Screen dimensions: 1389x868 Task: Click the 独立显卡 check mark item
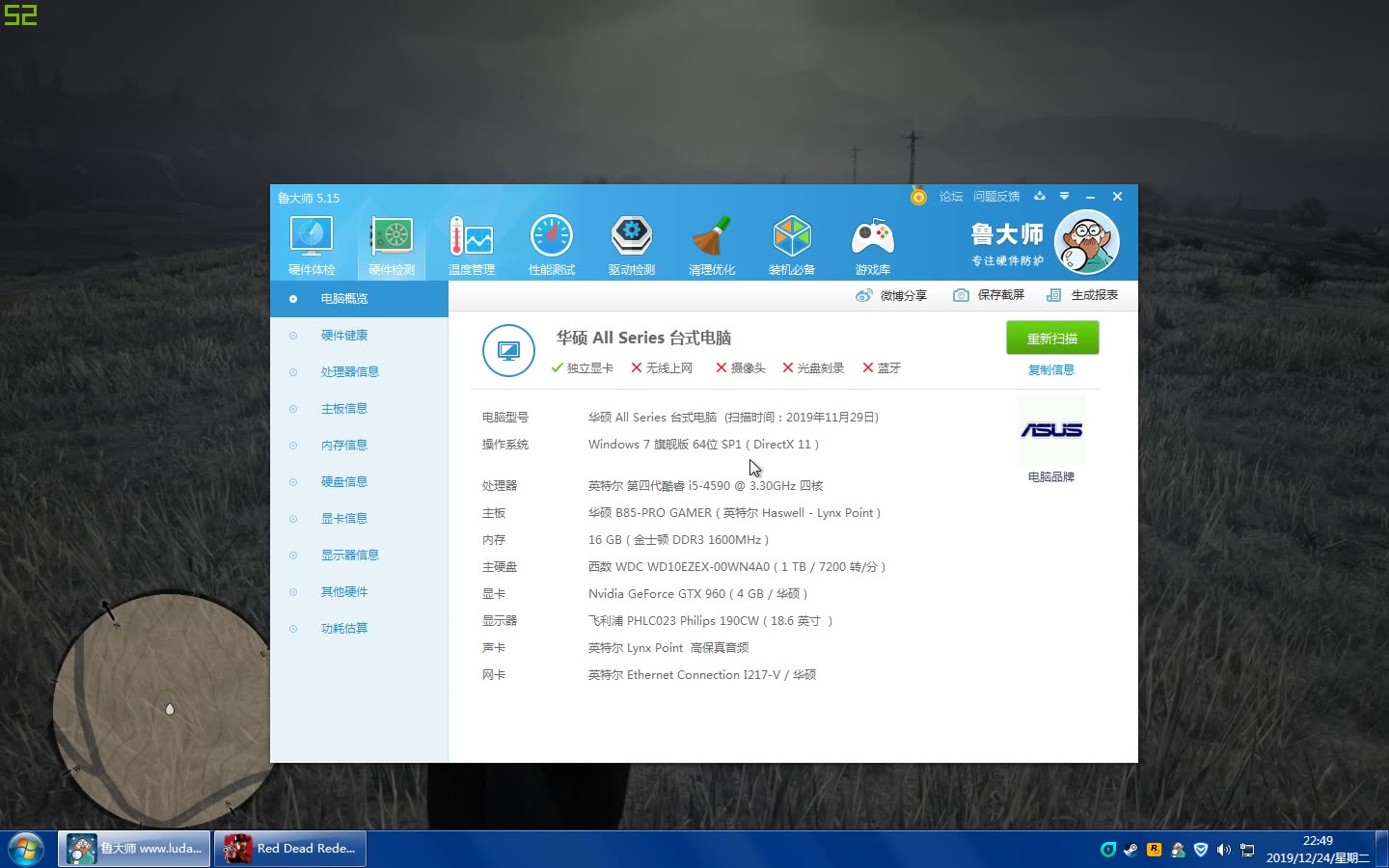coord(583,368)
